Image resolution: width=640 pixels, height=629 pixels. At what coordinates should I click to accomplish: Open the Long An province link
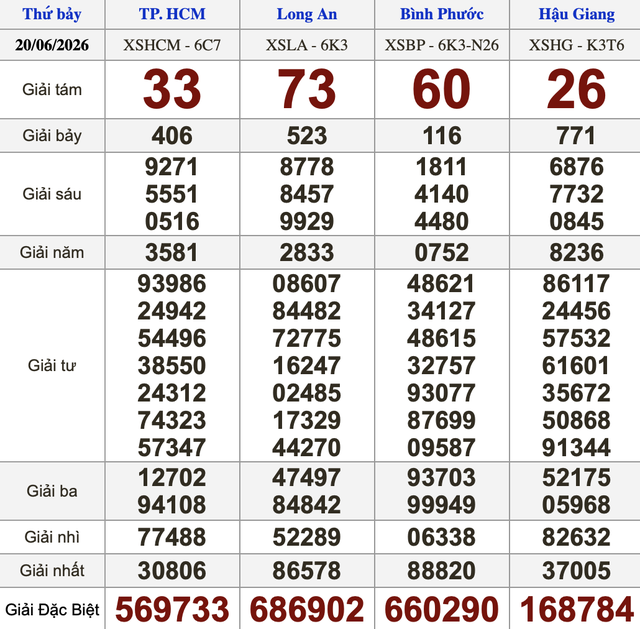tap(307, 14)
